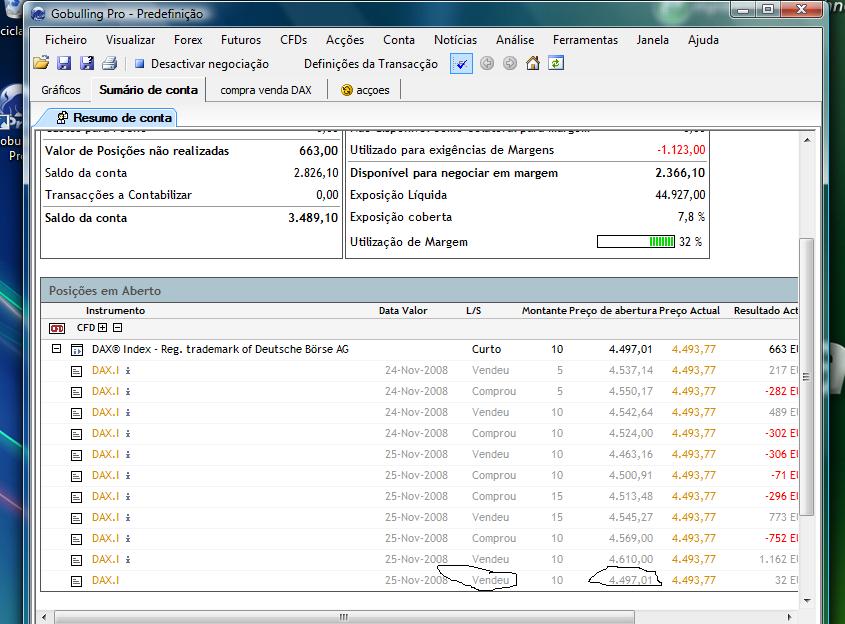Open the Acções menu

pyautogui.click(x=345, y=40)
